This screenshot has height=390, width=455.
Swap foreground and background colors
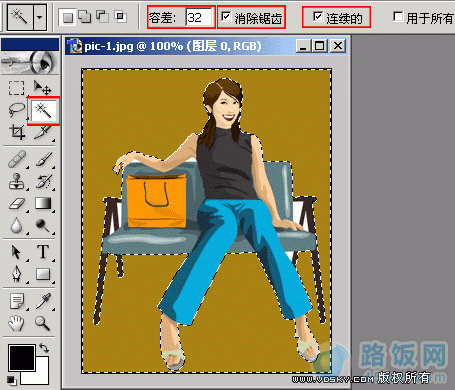pos(44,348)
